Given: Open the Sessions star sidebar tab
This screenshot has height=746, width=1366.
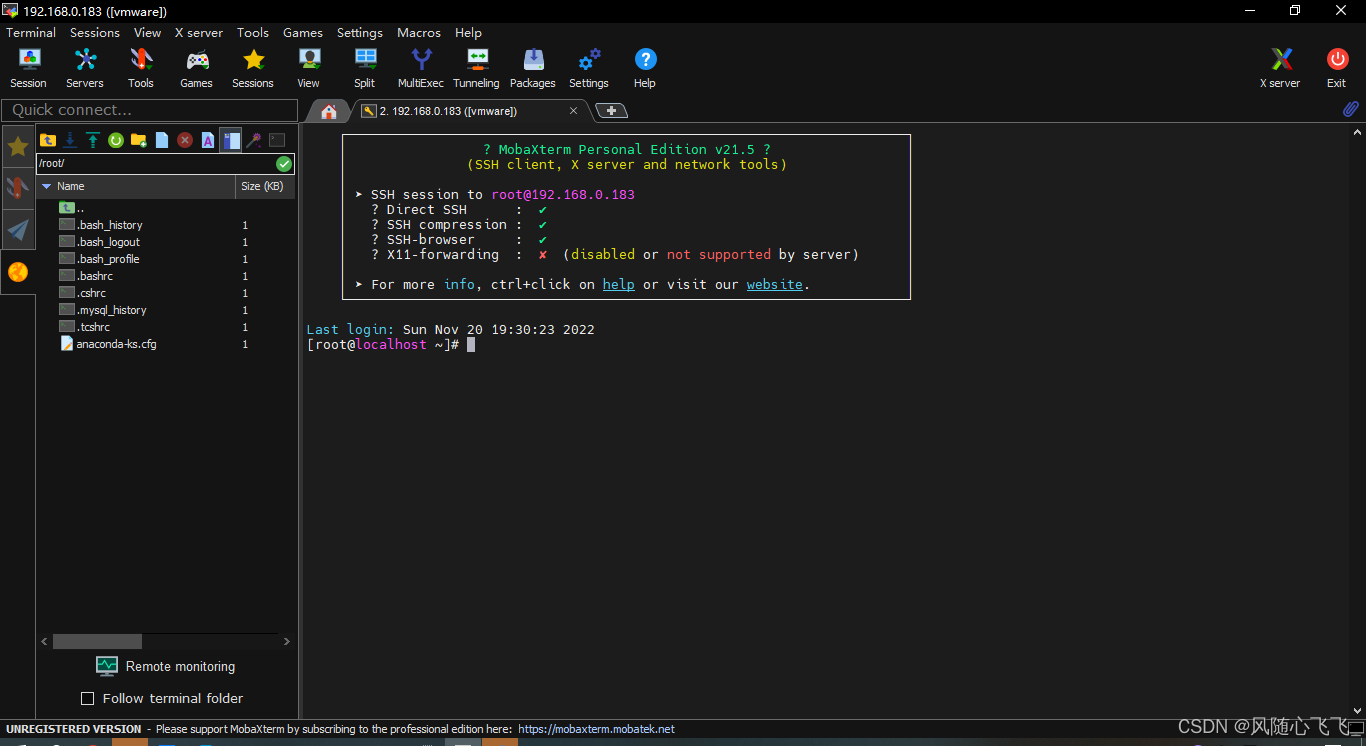Looking at the screenshot, I should (18, 147).
